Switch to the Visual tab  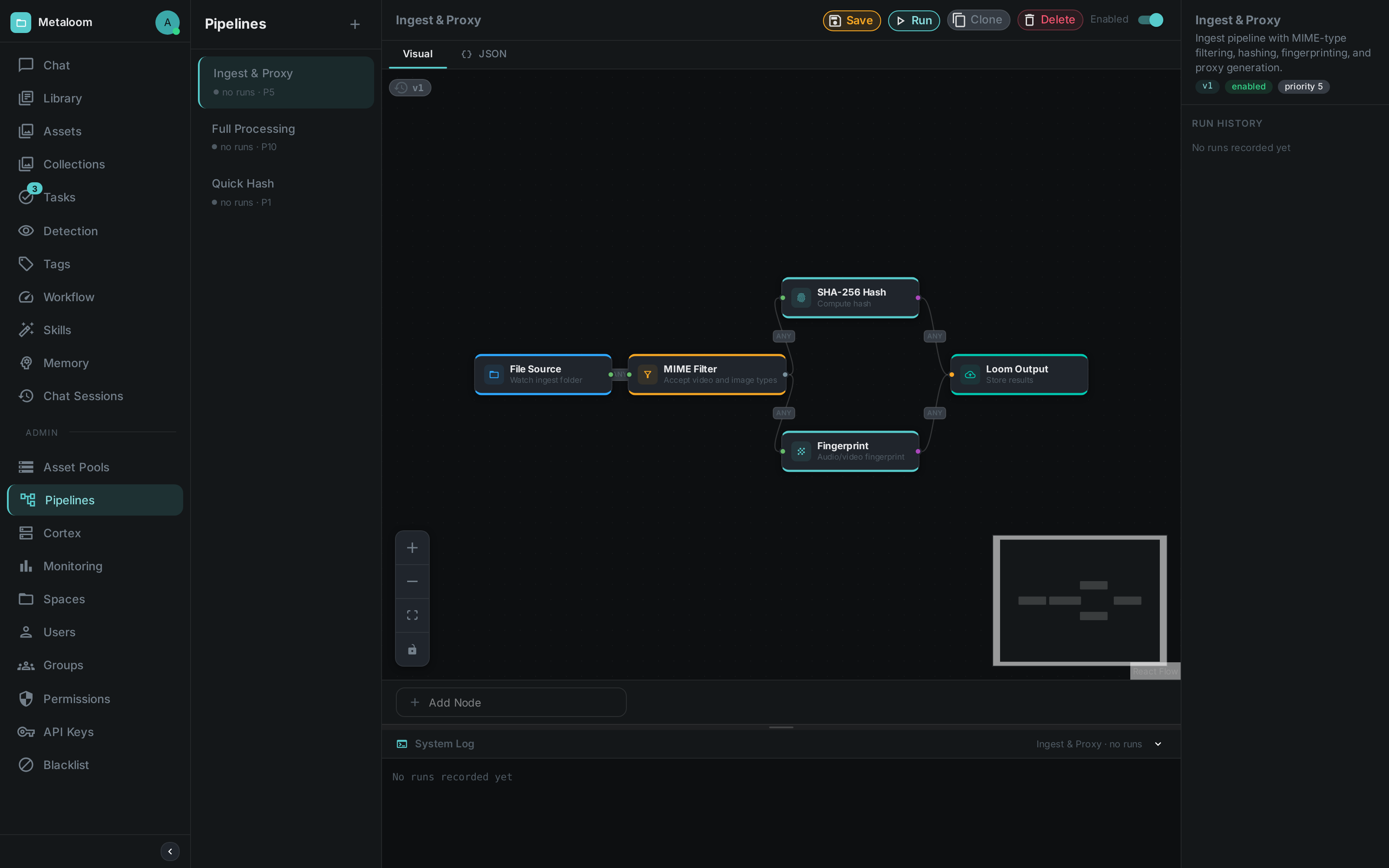click(x=417, y=54)
